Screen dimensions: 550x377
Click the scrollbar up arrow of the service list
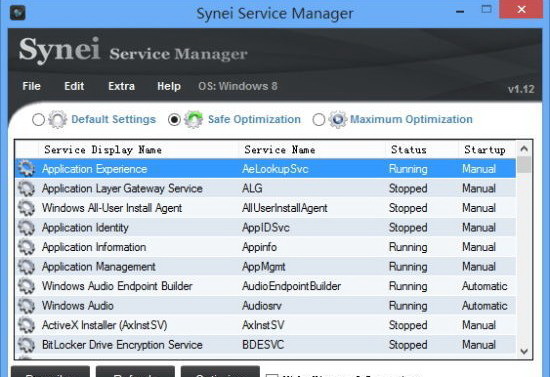[524, 149]
